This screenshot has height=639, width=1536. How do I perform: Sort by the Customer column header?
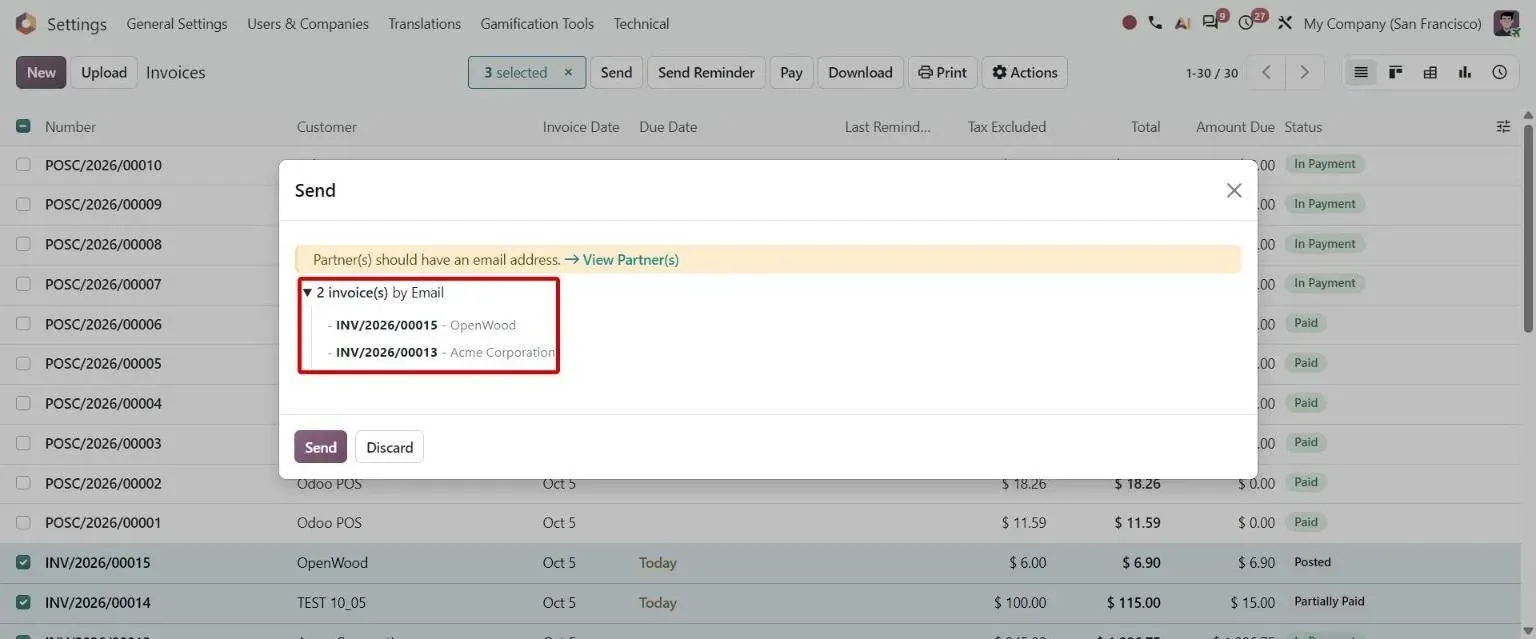coord(326,127)
